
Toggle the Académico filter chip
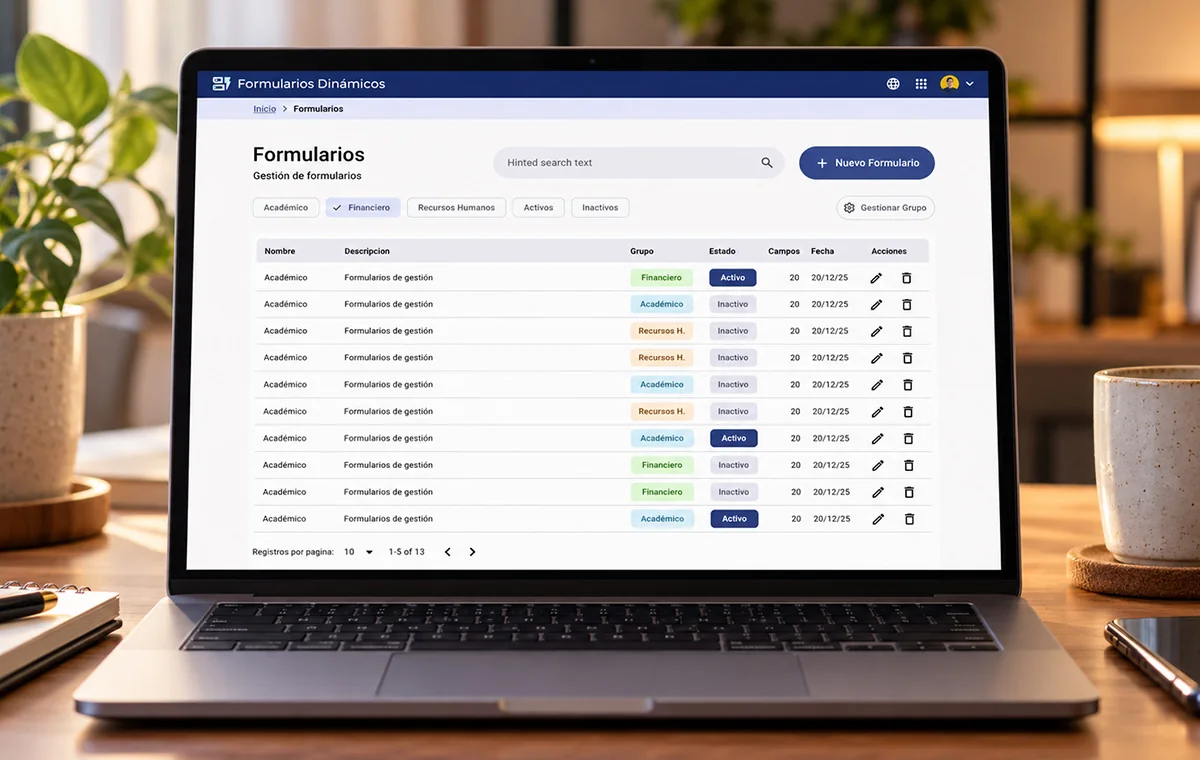tap(286, 208)
